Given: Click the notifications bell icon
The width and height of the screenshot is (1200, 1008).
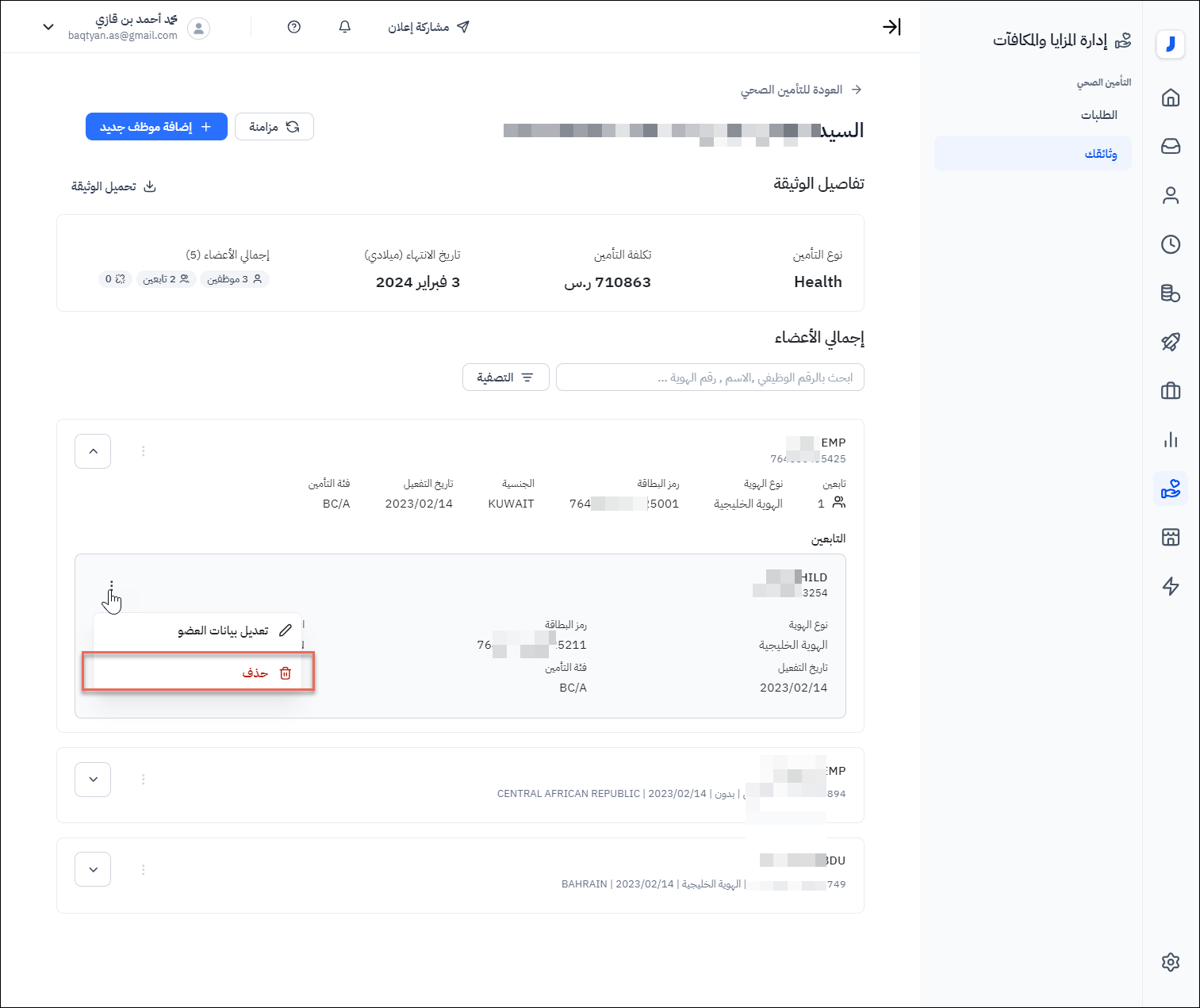Looking at the screenshot, I should tap(344, 27).
